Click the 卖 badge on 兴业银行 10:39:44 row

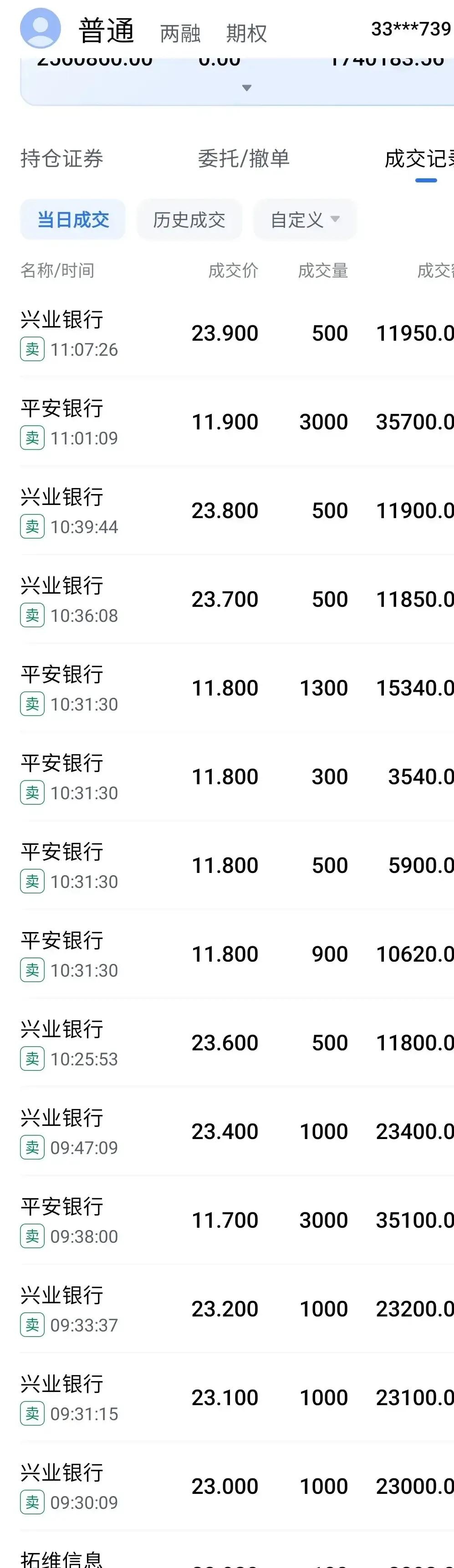pyautogui.click(x=32, y=526)
